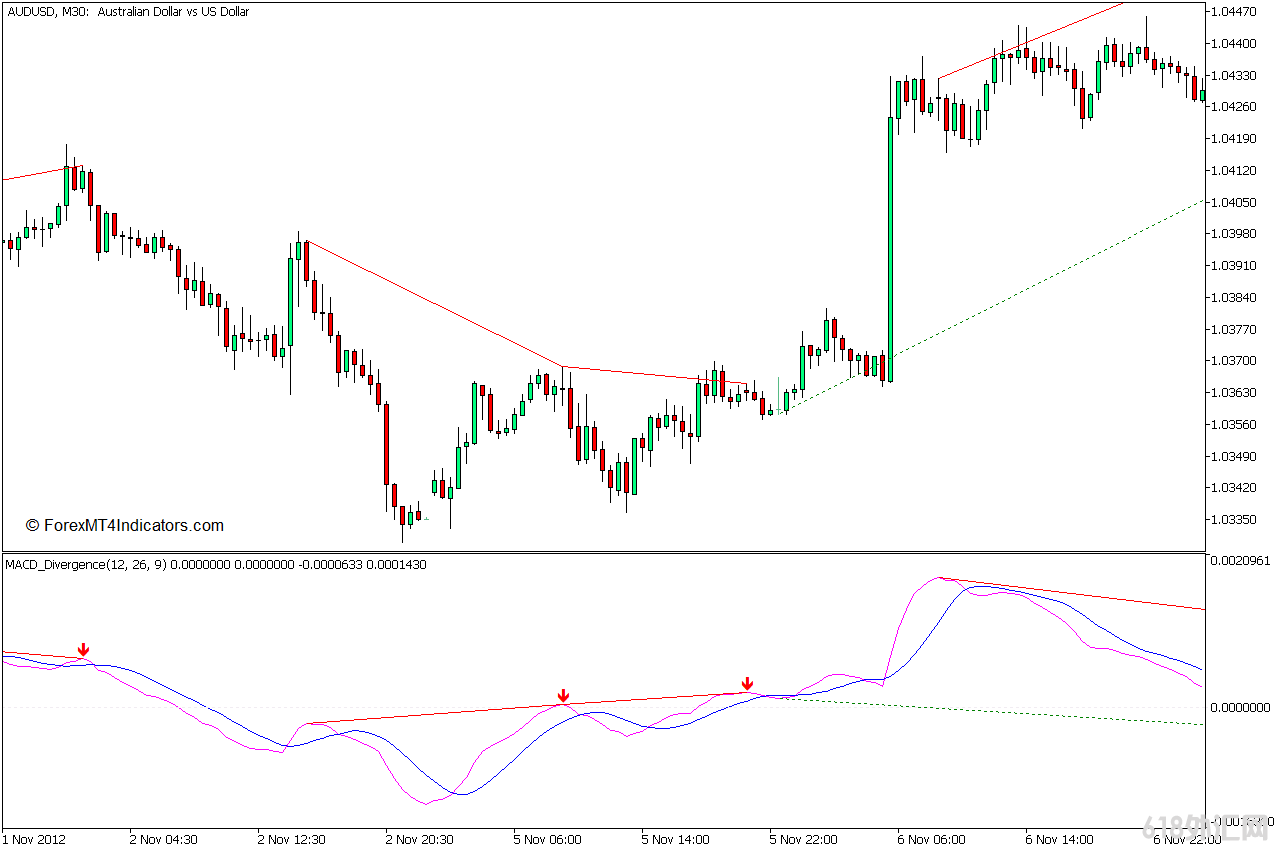Click the 6 Nov 14:00 time label
Image resolution: width=1275 pixels, height=852 pixels.
(x=1060, y=840)
